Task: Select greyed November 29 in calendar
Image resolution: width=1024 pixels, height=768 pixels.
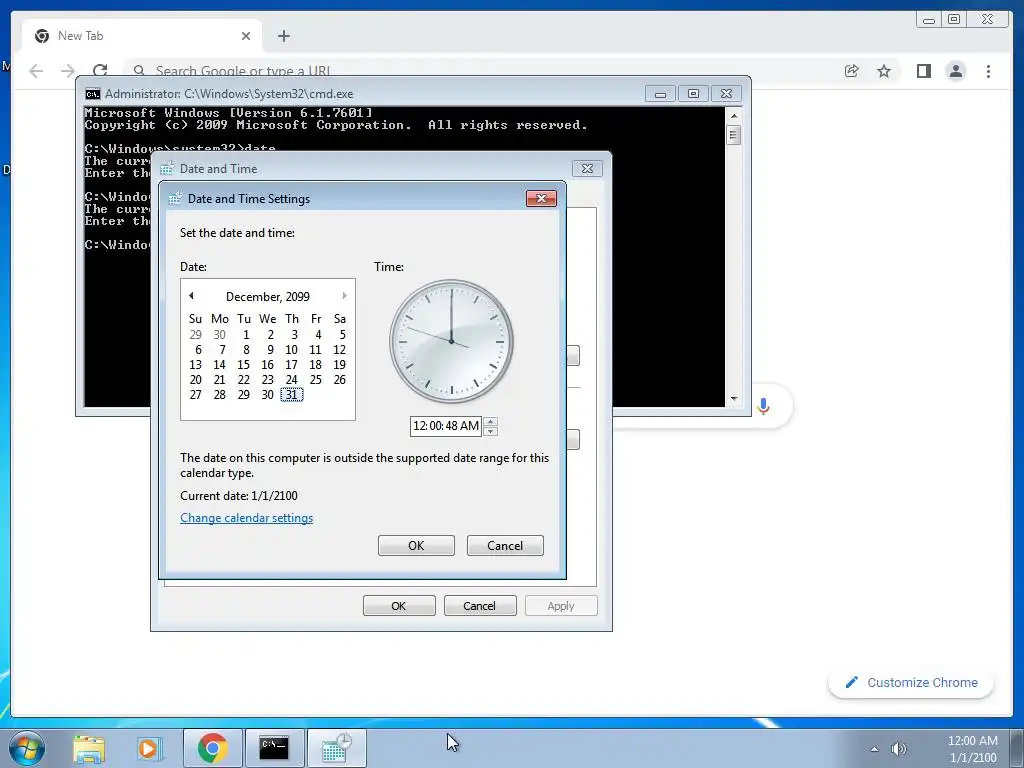Action: (195, 334)
